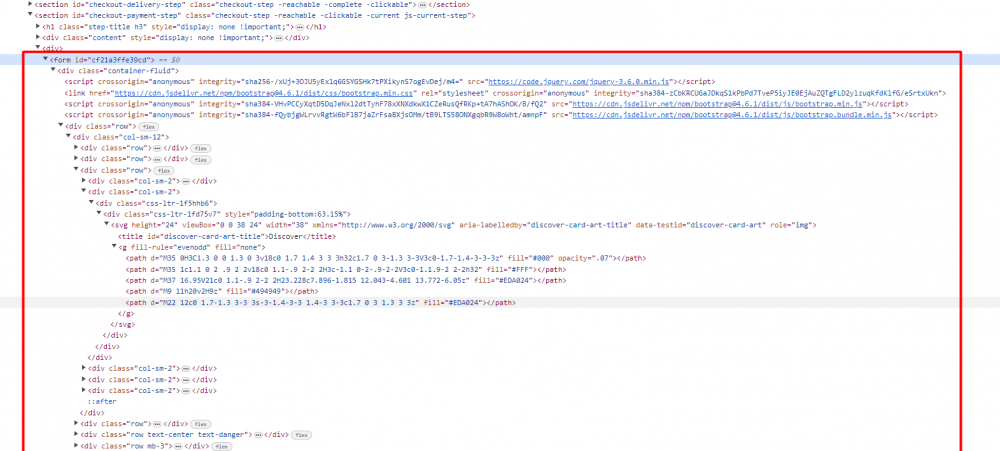The height and width of the screenshot is (451, 1000).
Task: Collapse the form cf21a3ffe39cd node
Action: pos(45,59)
